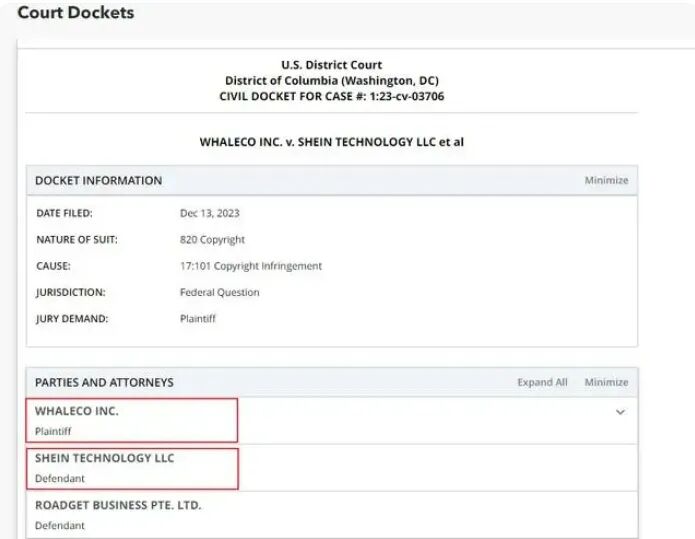Click the CAUSE label

(x=53, y=266)
